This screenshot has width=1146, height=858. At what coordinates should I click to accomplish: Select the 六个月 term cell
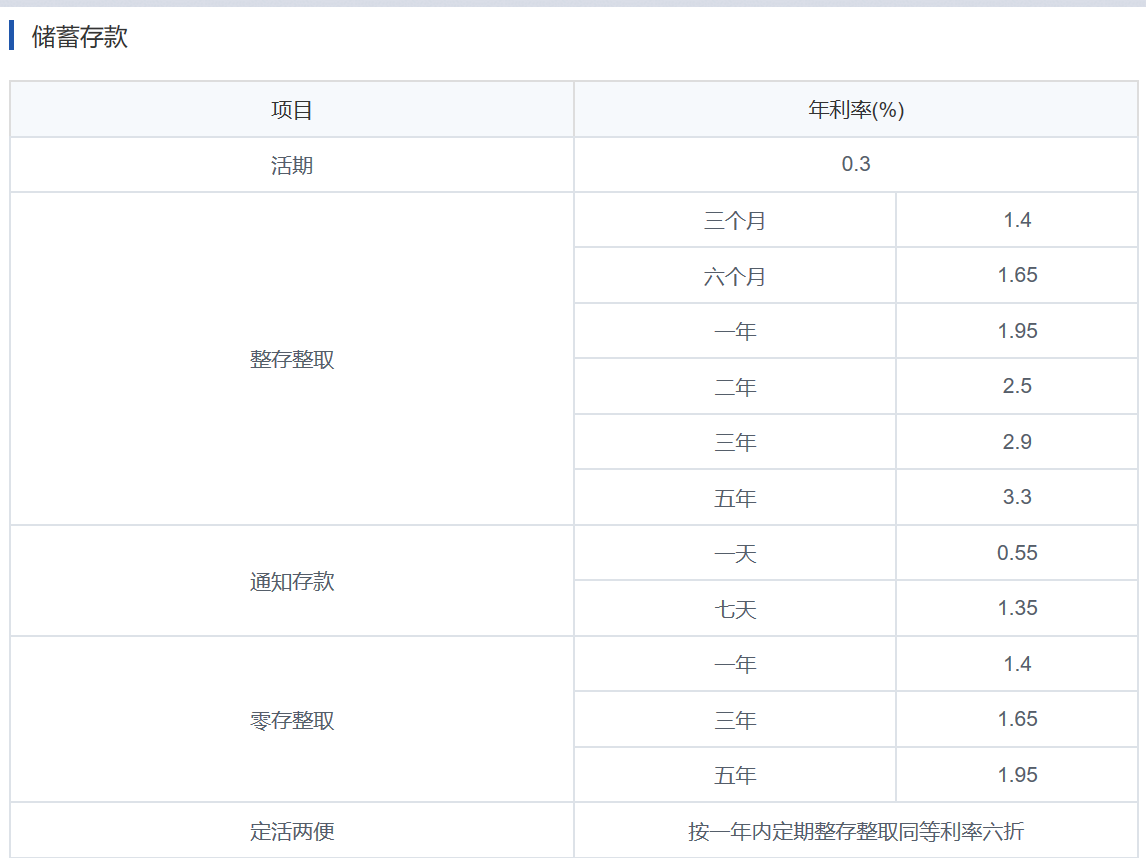click(735, 276)
